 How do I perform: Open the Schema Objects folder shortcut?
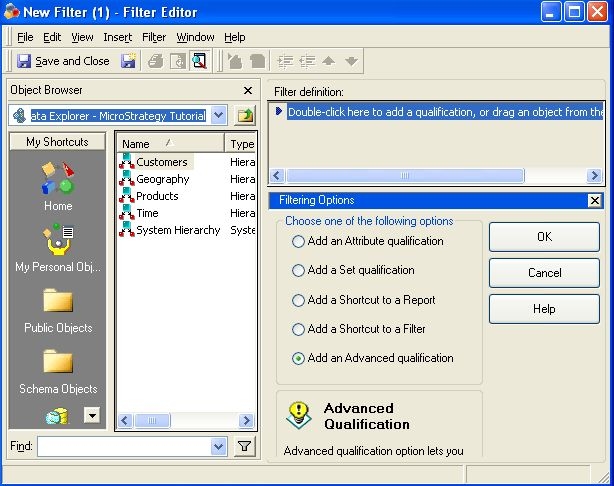[x=58, y=372]
